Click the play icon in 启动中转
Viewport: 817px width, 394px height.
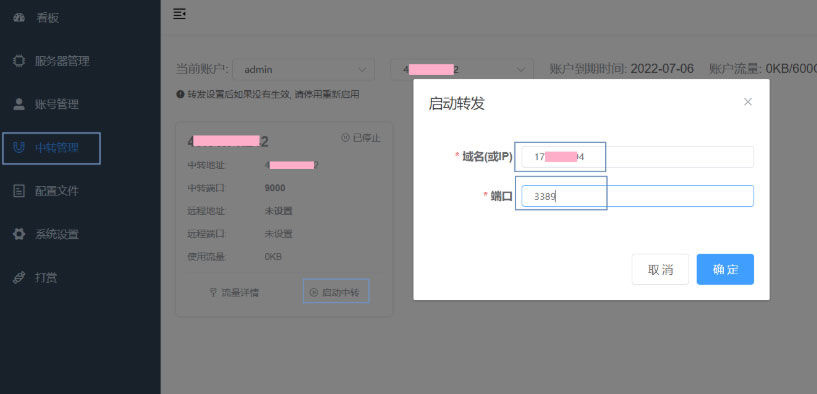pos(314,293)
